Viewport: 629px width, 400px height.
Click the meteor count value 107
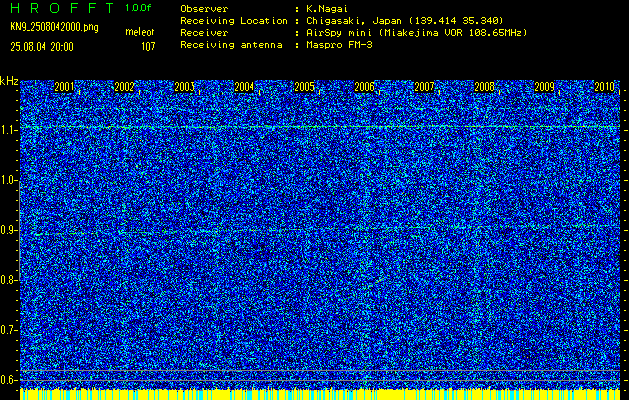148,47
